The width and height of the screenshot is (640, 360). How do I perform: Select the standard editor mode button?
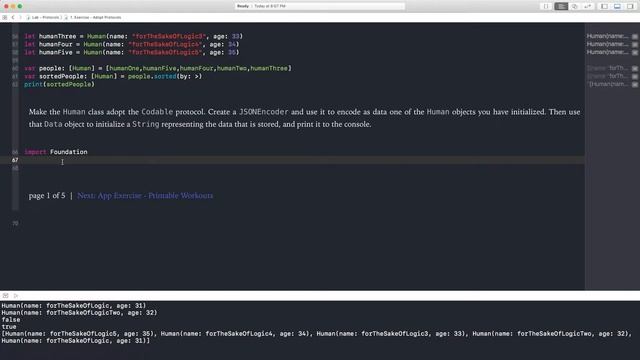[x=561, y=6]
